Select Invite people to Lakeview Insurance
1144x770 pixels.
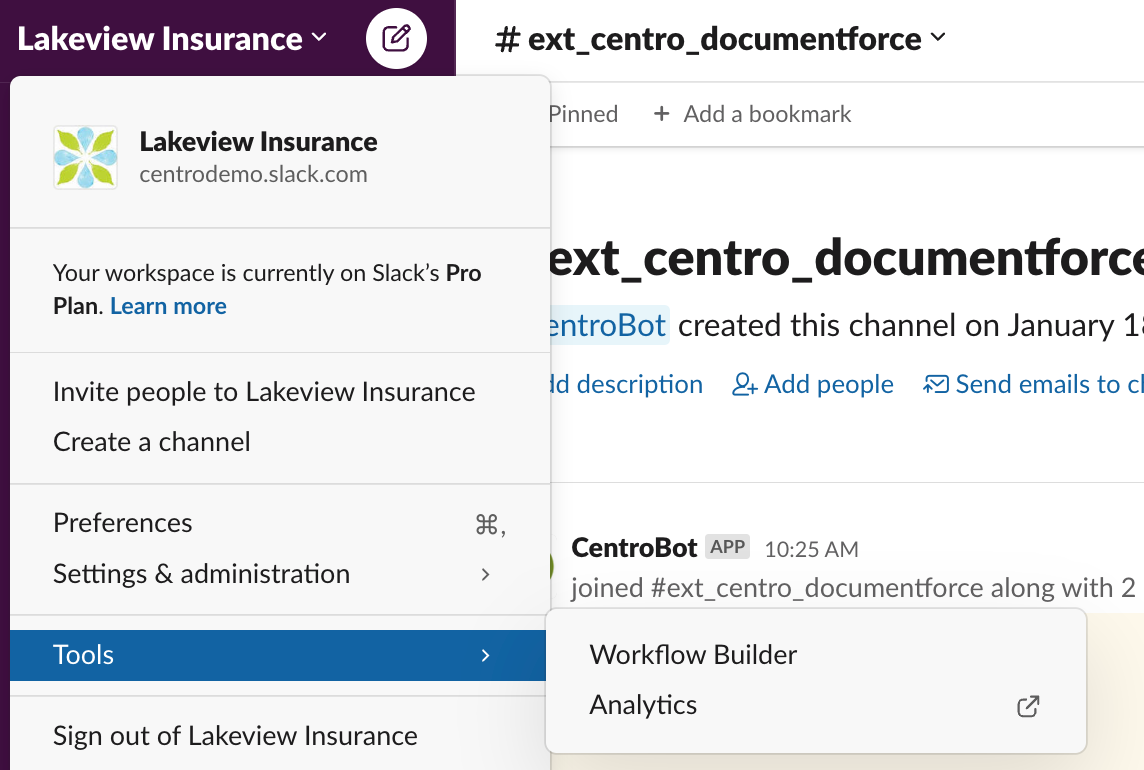pos(280,392)
